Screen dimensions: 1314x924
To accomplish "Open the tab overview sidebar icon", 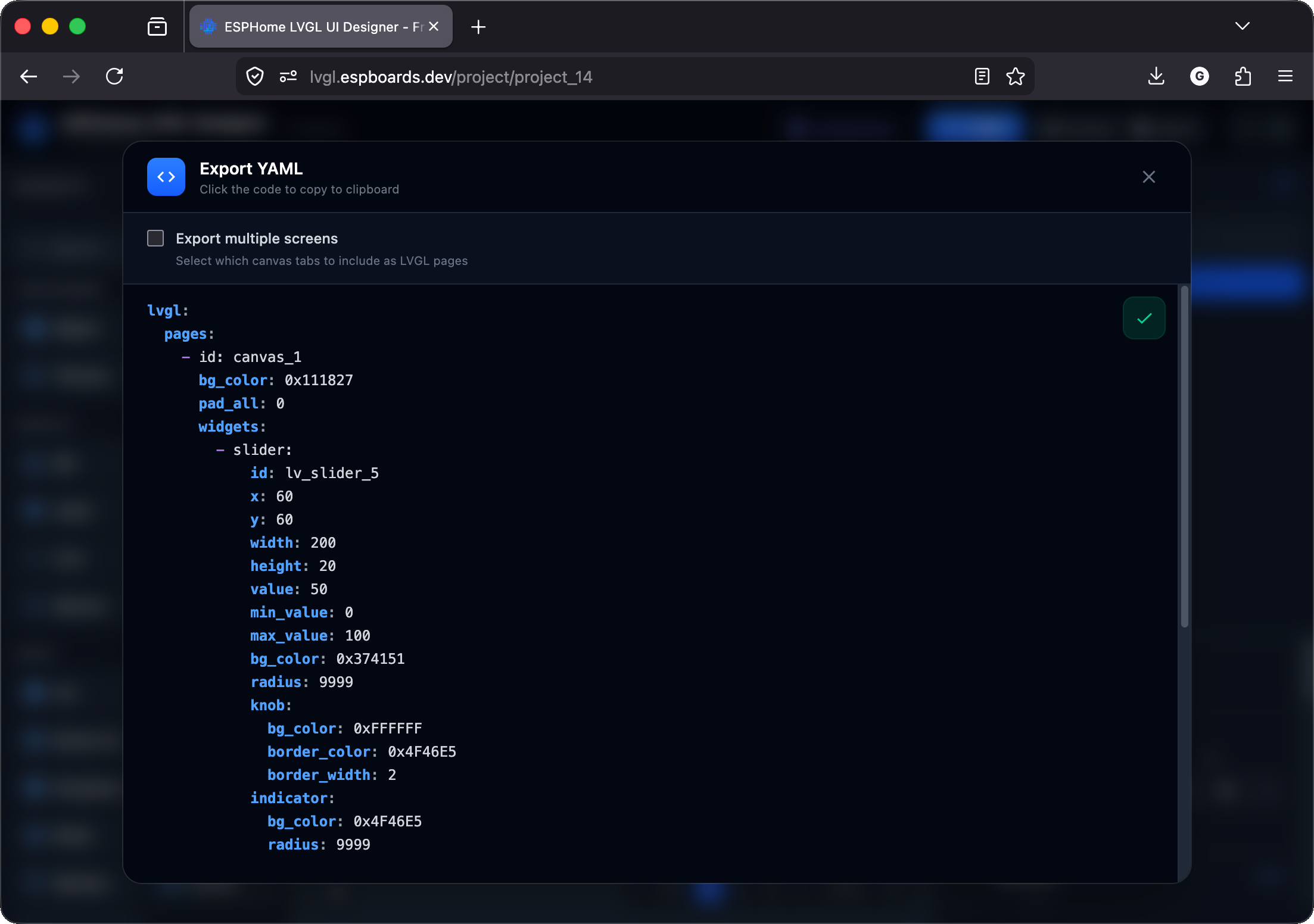I will [157, 27].
